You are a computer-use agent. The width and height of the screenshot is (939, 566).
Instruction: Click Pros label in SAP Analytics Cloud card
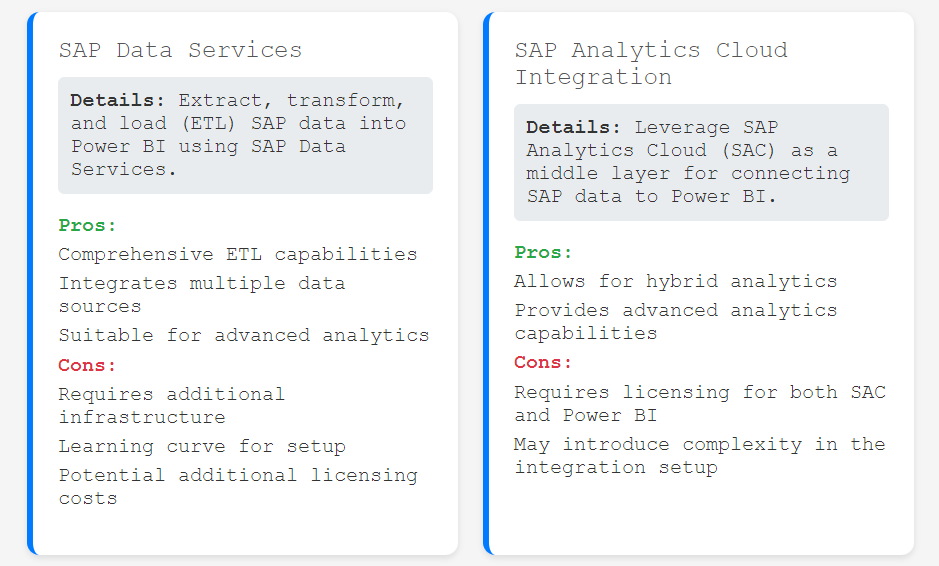click(544, 252)
